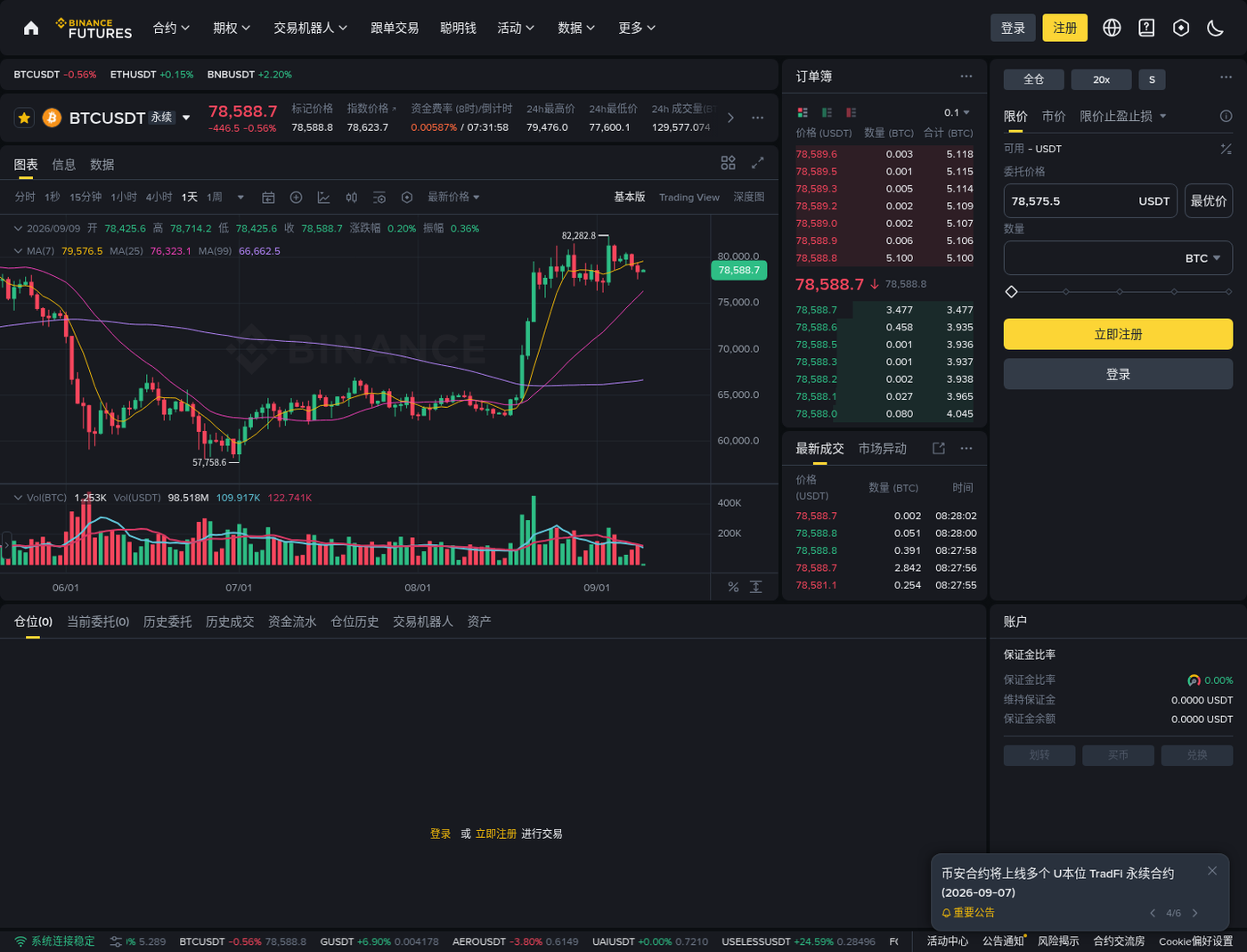The width and height of the screenshot is (1247, 952).
Task: Open the BTCUSDT symbol selector arrow
Action: [186, 118]
